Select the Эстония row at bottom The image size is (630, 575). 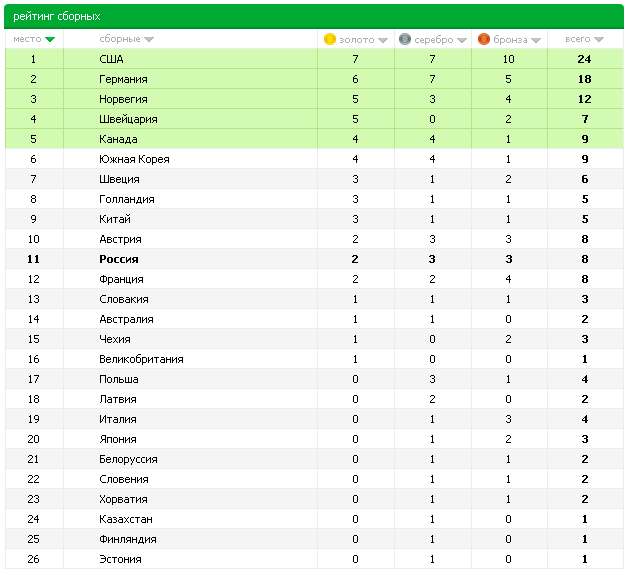click(x=314, y=559)
